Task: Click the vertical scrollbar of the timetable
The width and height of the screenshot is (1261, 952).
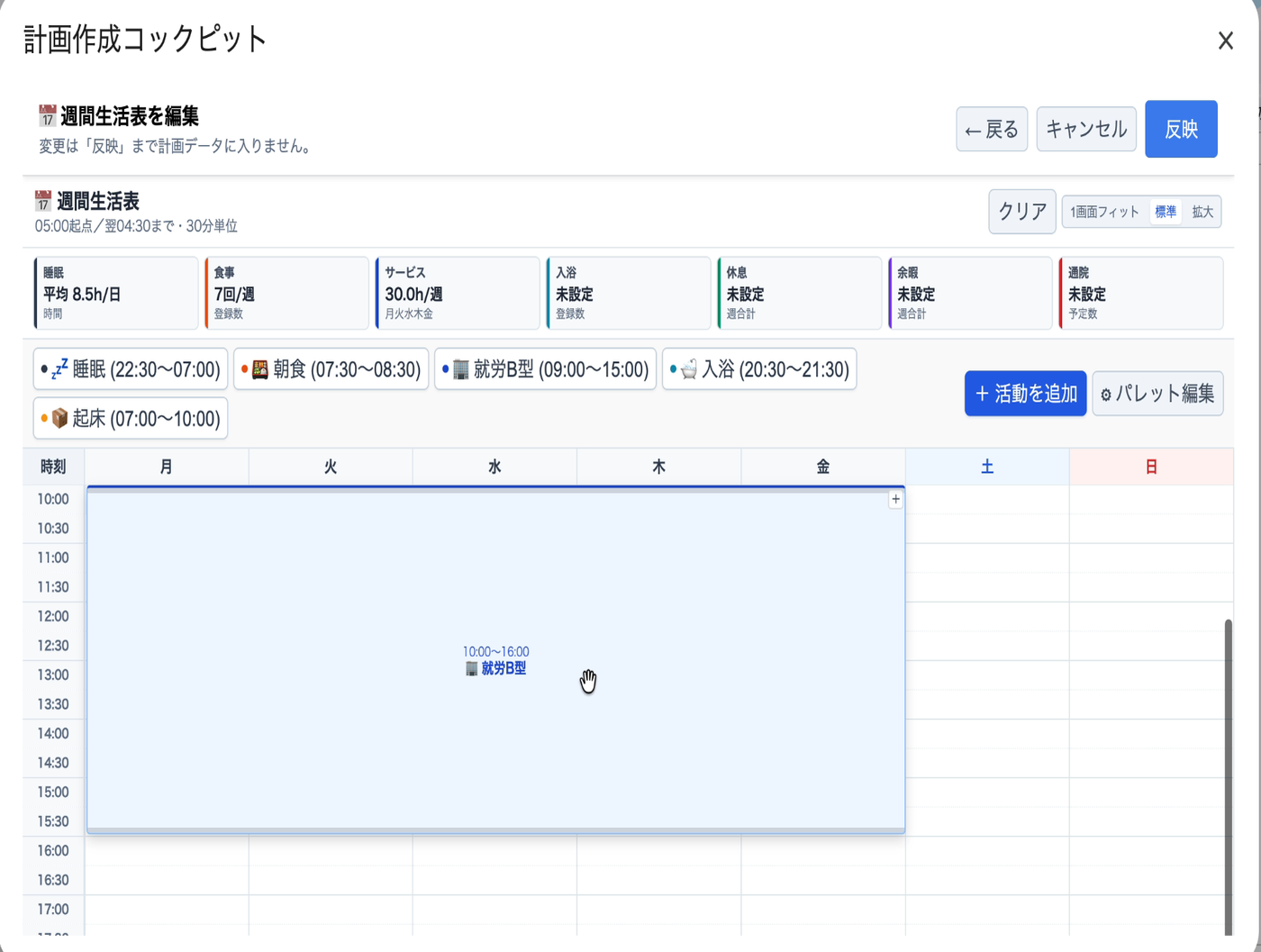Action: [1228, 776]
